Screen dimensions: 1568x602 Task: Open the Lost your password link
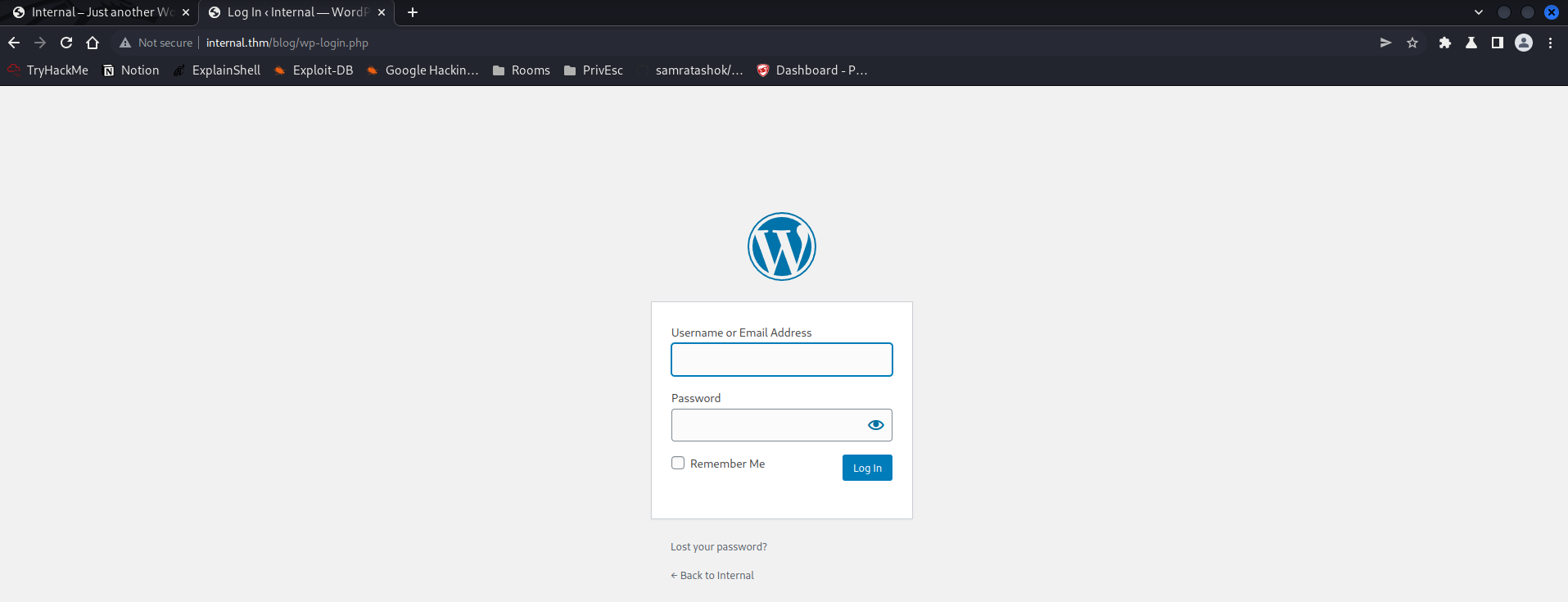click(718, 547)
